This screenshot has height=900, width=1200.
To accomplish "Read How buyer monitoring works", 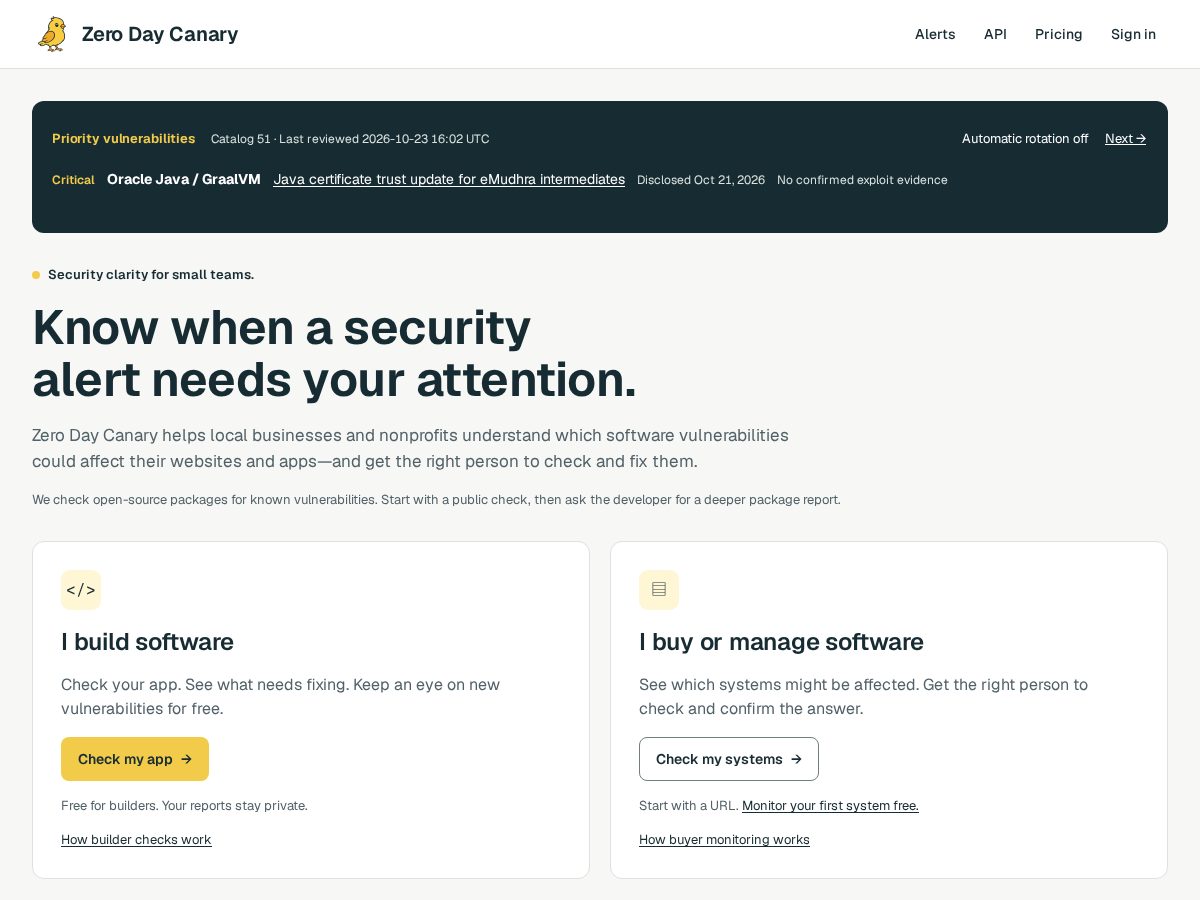I will (724, 840).
